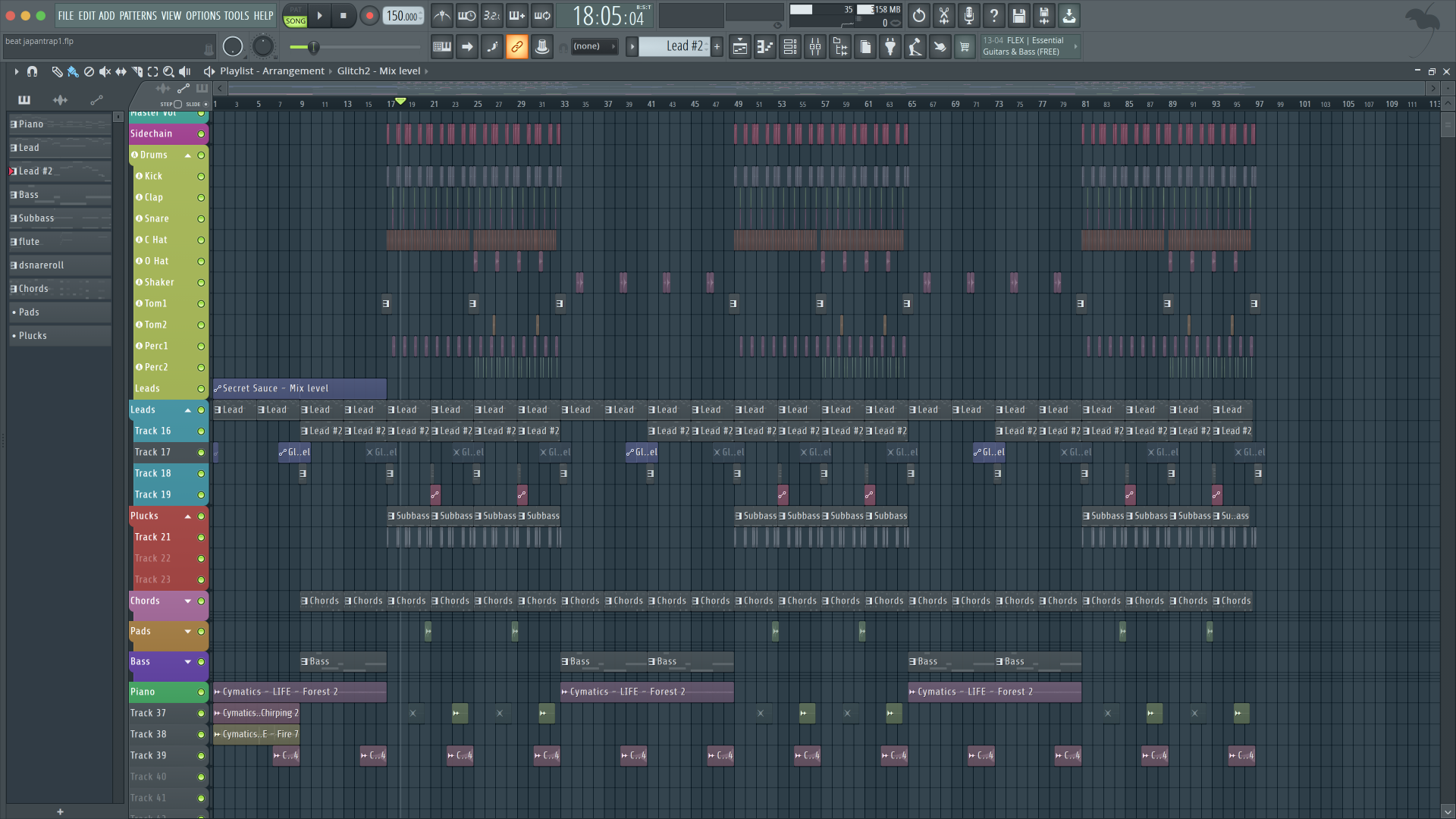Mute the Piano playlist track
1456x819 pixels.
coord(201,692)
